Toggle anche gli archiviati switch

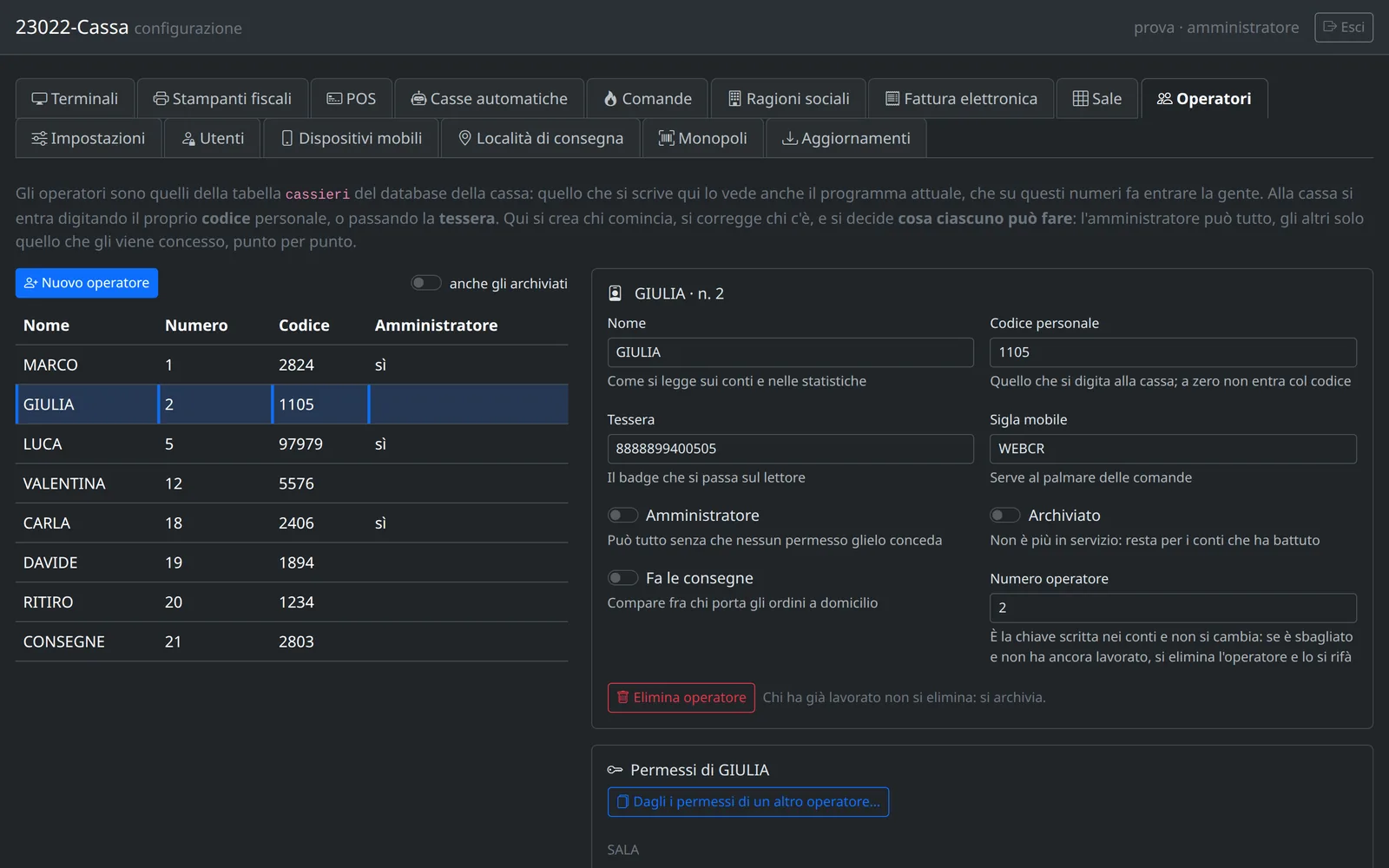(x=426, y=283)
